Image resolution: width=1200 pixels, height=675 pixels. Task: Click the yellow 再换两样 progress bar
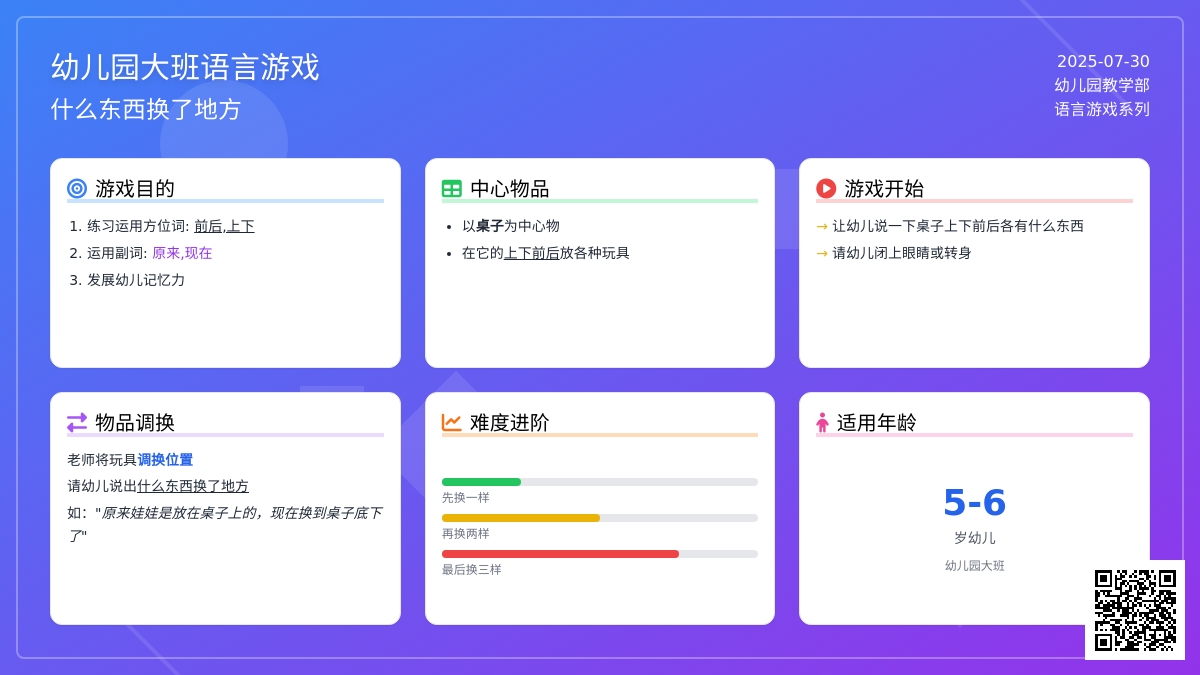[521, 518]
